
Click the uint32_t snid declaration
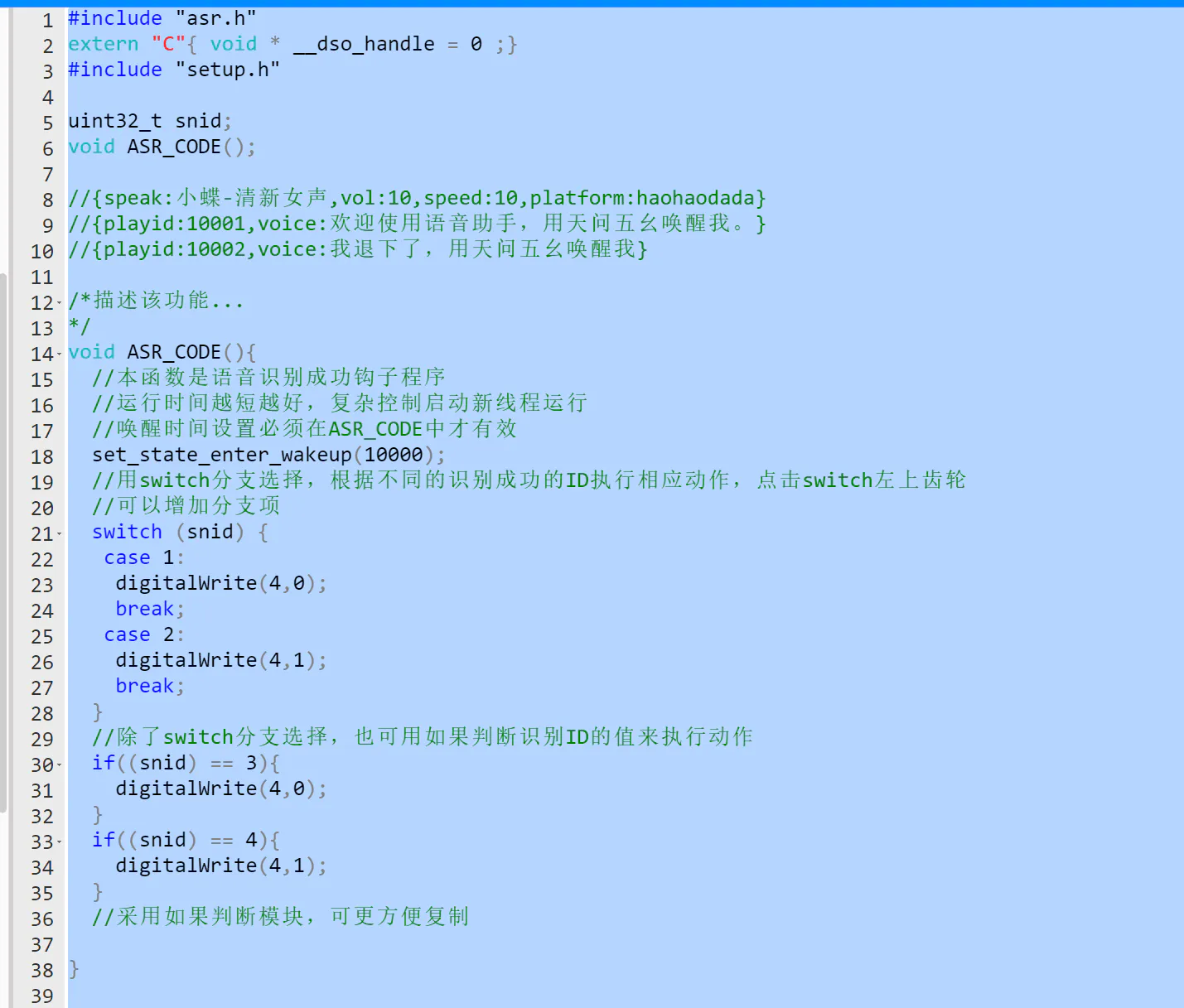(150, 121)
